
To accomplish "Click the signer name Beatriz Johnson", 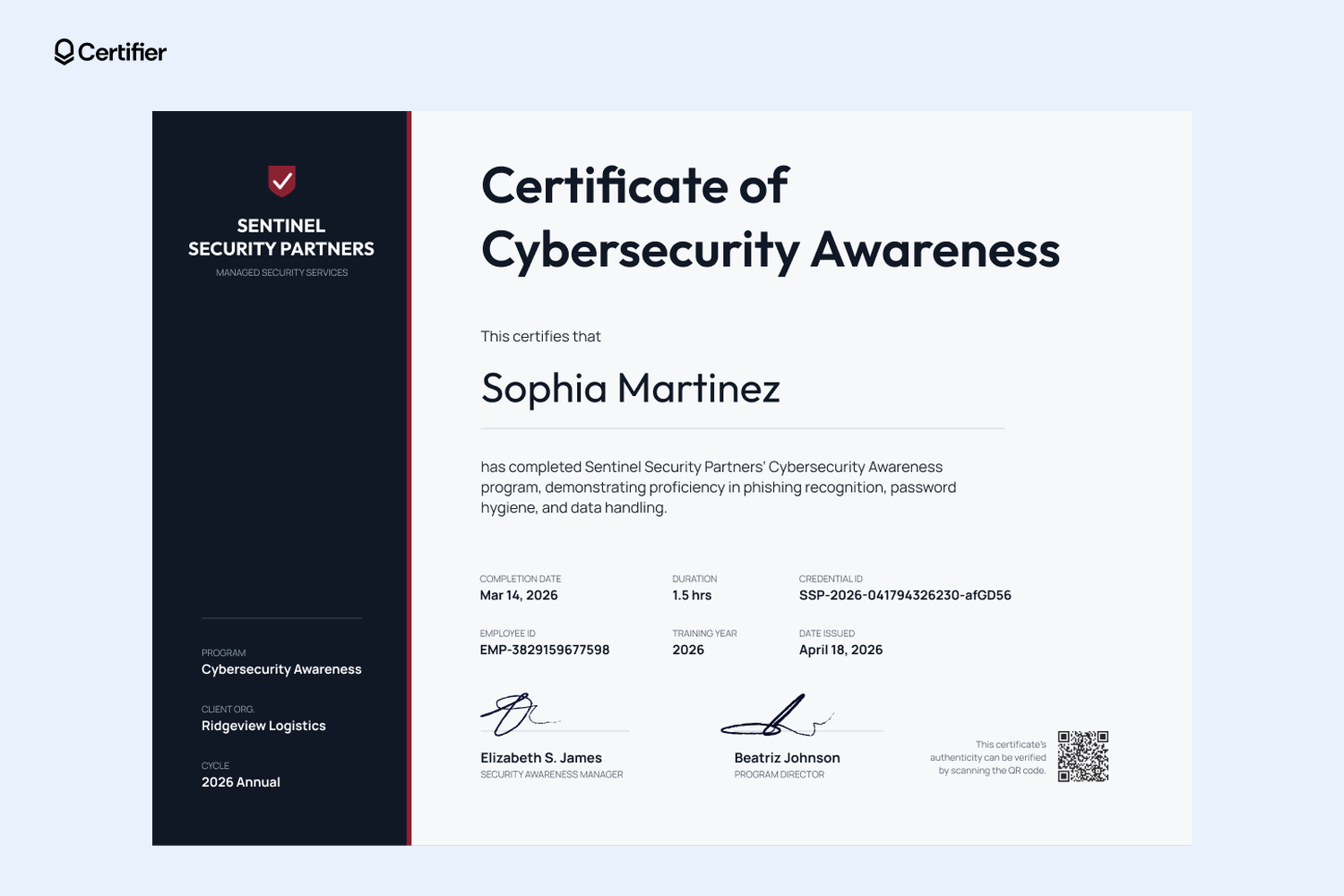I will click(787, 758).
